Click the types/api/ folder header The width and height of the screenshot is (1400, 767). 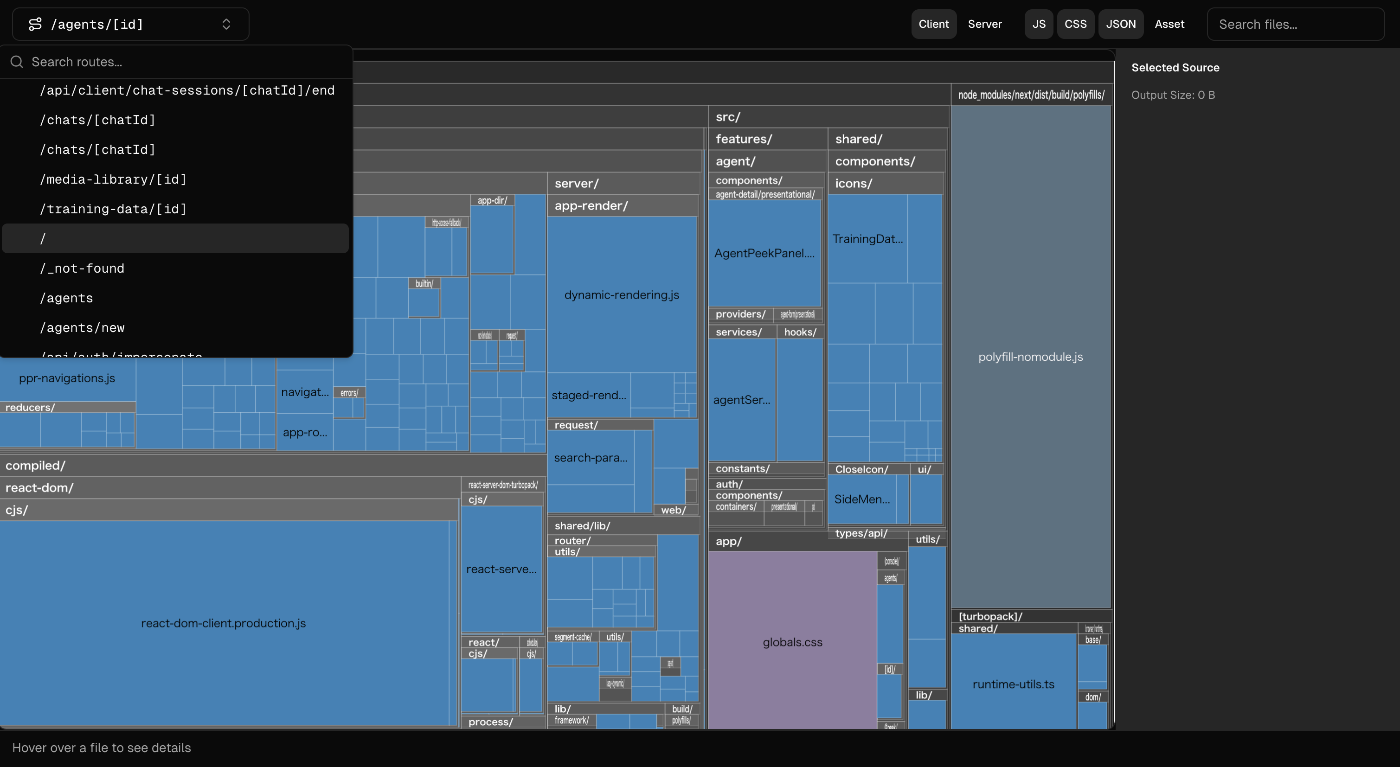coord(868,533)
